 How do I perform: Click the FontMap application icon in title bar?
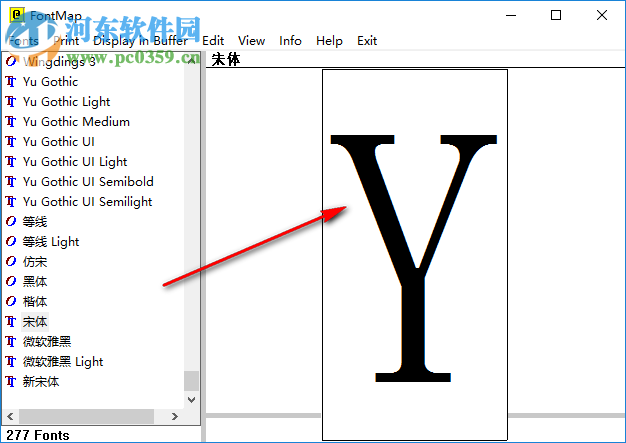[x=16, y=16]
